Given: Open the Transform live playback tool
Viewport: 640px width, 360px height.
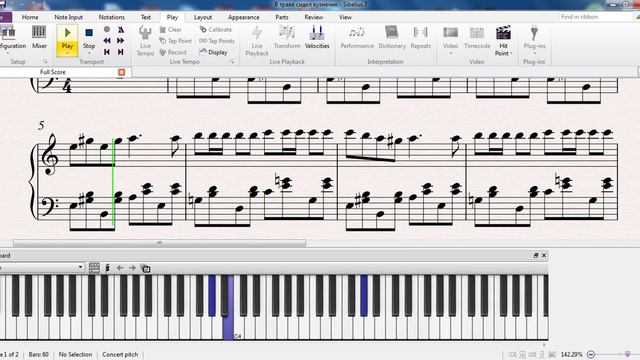Looking at the screenshot, I should tap(287, 38).
